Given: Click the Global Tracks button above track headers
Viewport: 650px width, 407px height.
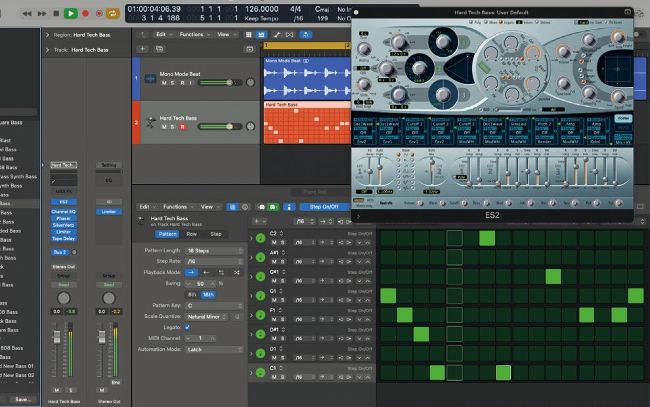Looking at the screenshot, I should (250, 49).
